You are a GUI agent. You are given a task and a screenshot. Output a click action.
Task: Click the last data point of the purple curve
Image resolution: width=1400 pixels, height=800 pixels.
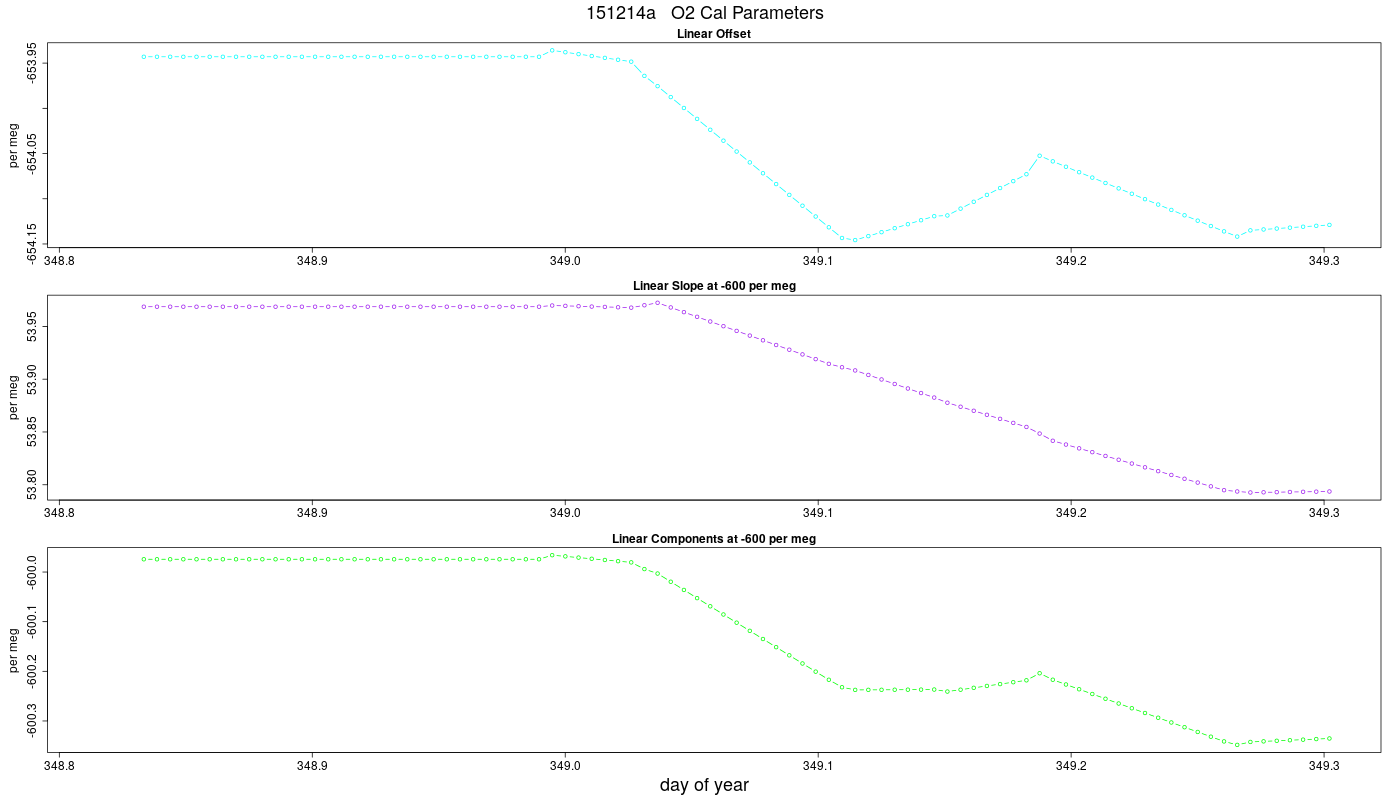1329,491
